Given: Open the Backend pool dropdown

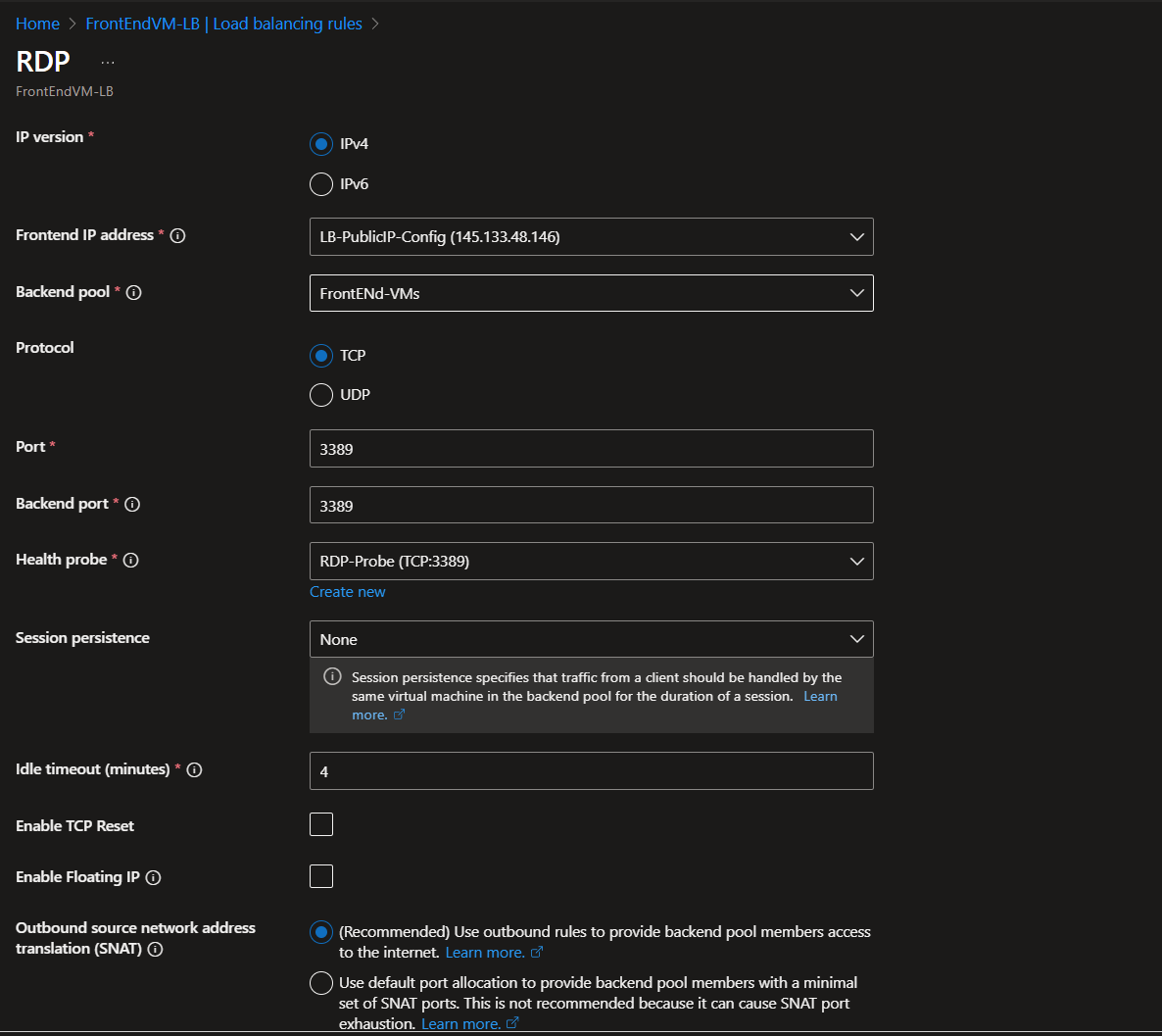Looking at the screenshot, I should click(591, 293).
